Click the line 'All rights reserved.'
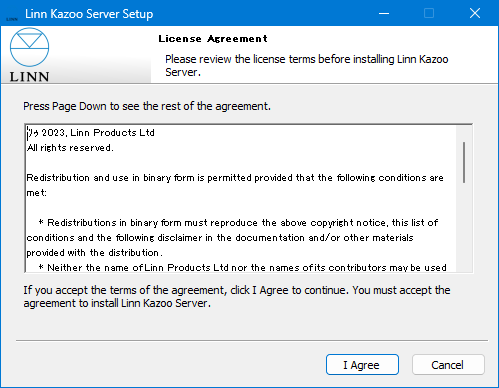499x388 pixels. 70,148
